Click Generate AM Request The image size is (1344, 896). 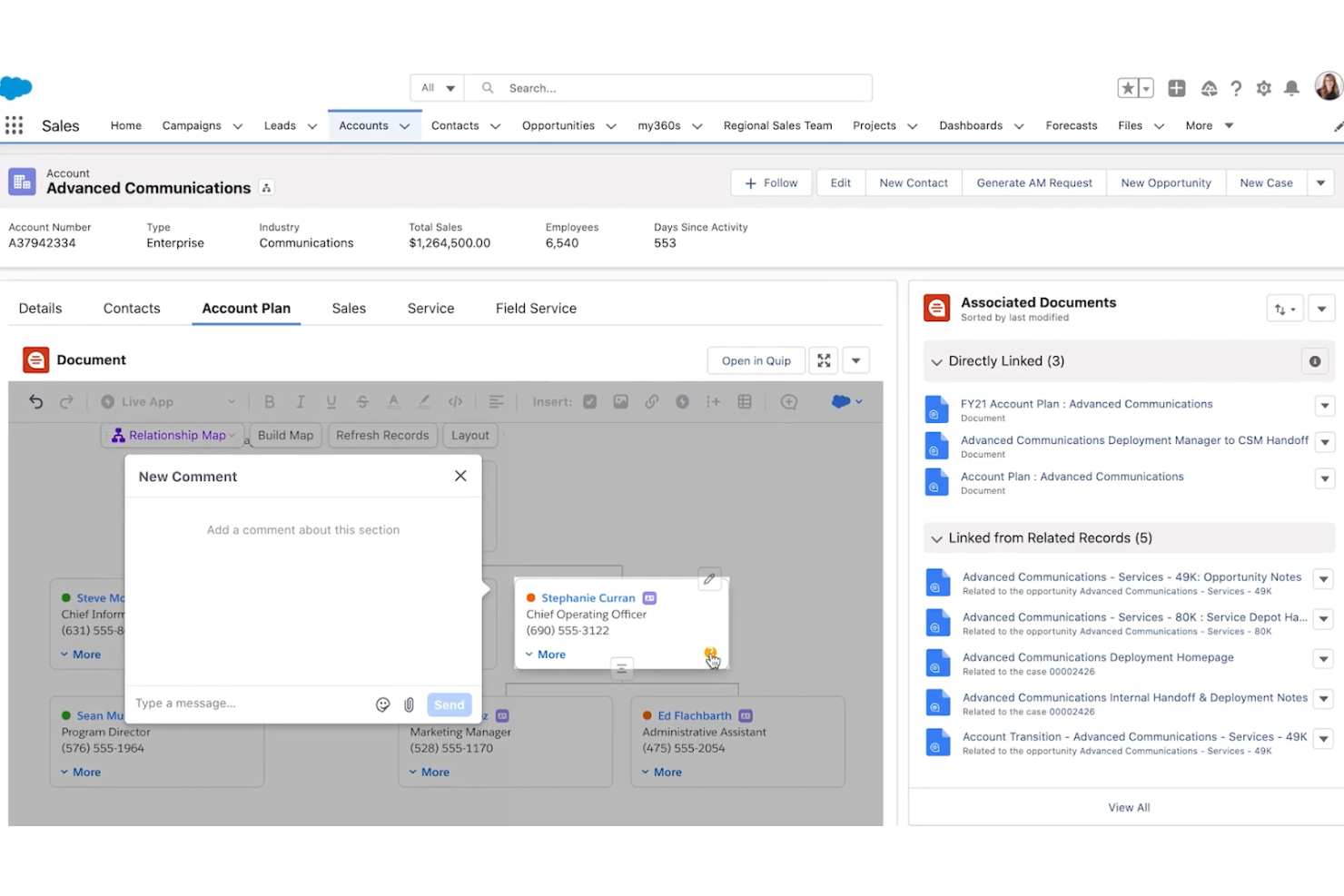[x=1034, y=182]
